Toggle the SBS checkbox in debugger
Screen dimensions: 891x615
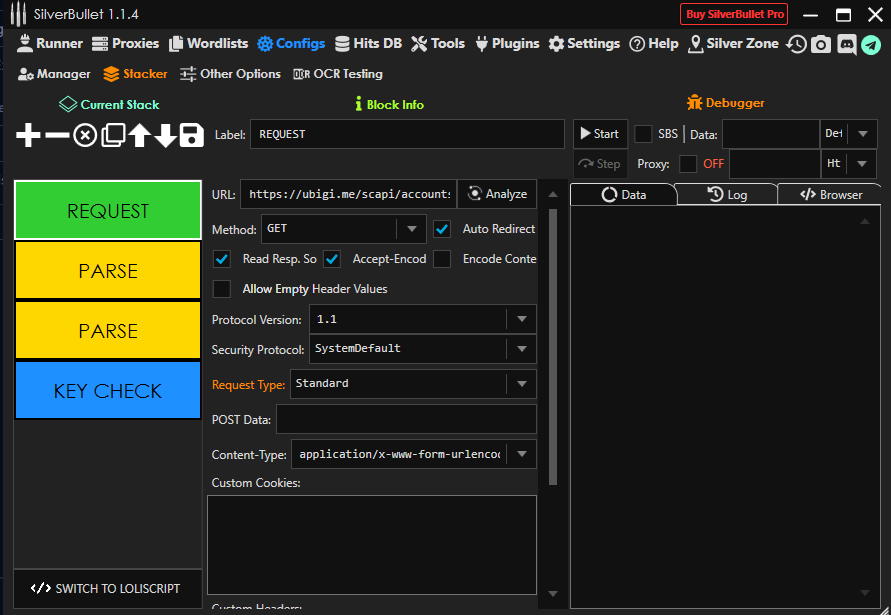pos(643,134)
